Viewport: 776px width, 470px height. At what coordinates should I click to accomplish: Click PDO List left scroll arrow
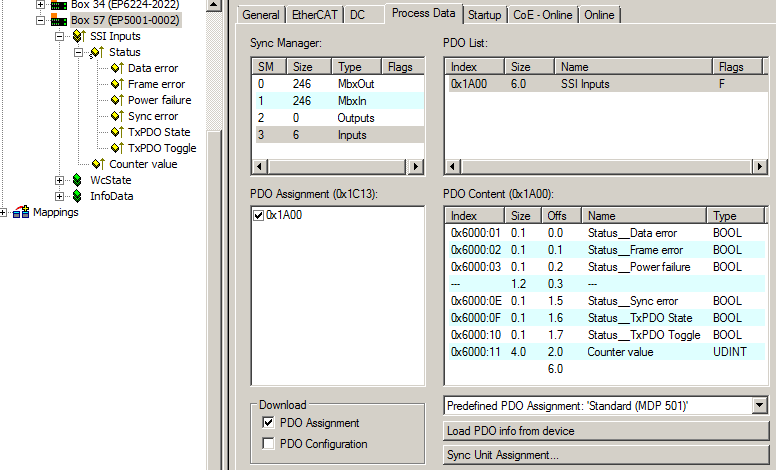[x=453, y=167]
